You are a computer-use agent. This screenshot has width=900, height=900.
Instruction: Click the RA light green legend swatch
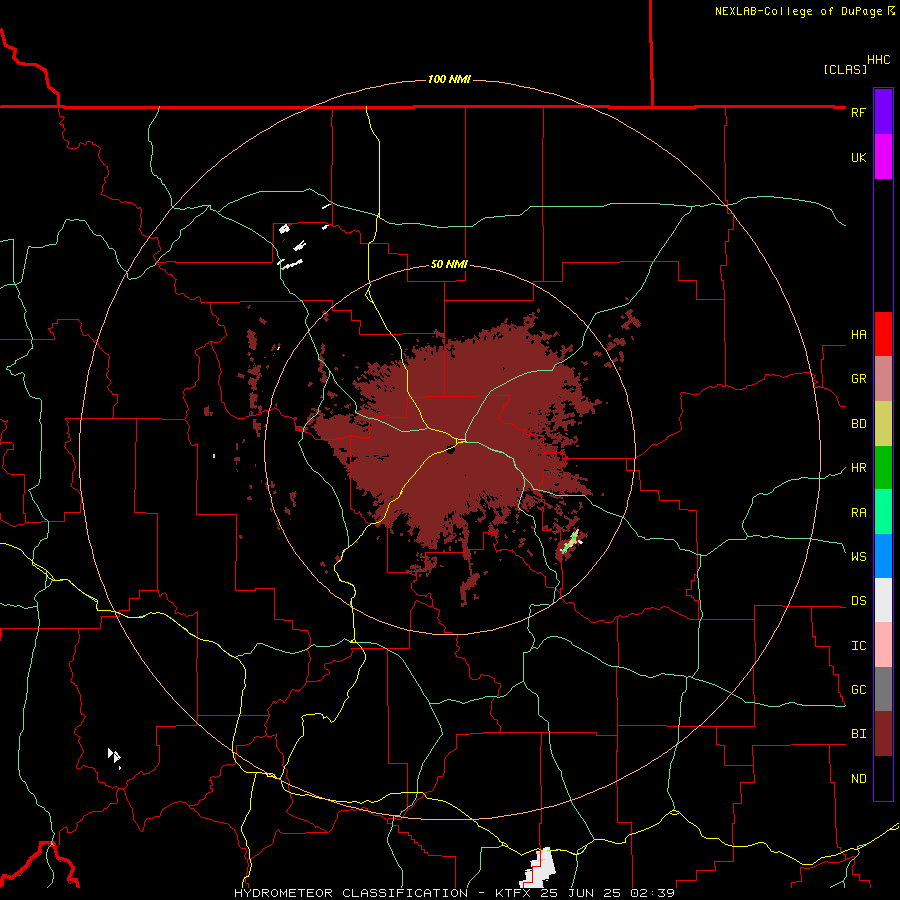point(883,512)
